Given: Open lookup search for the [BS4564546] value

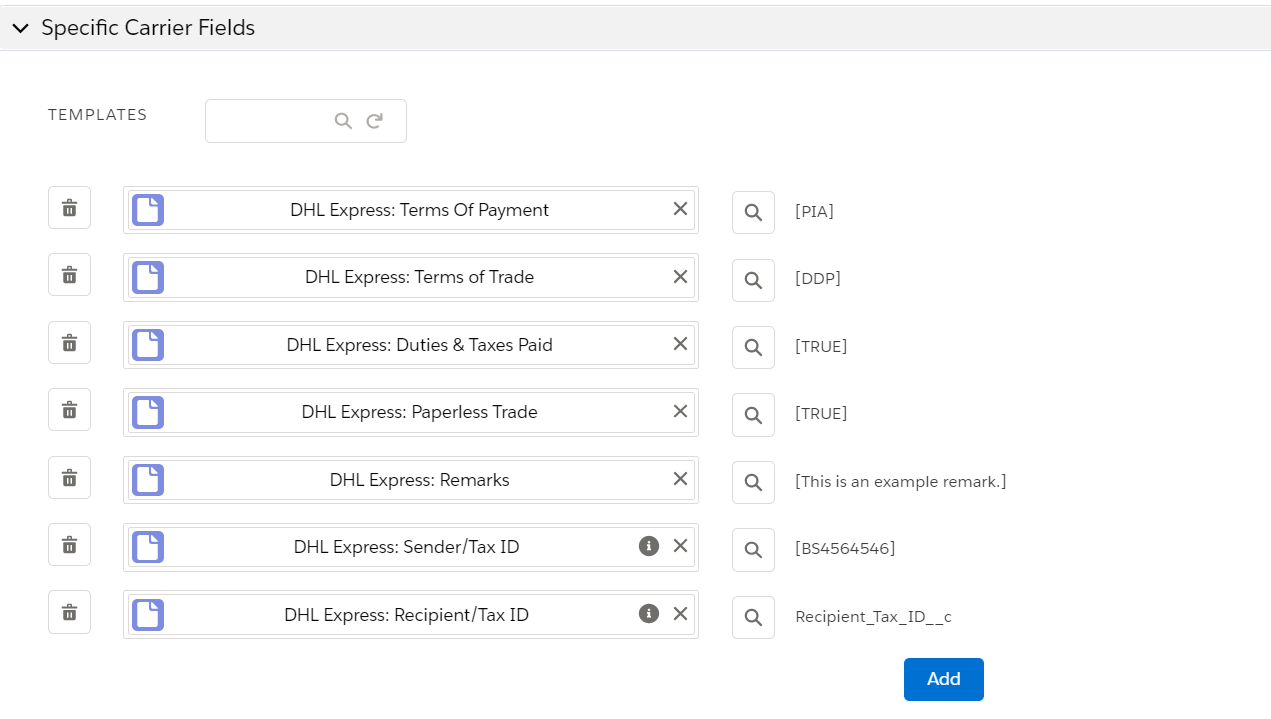Looking at the screenshot, I should coord(753,549).
